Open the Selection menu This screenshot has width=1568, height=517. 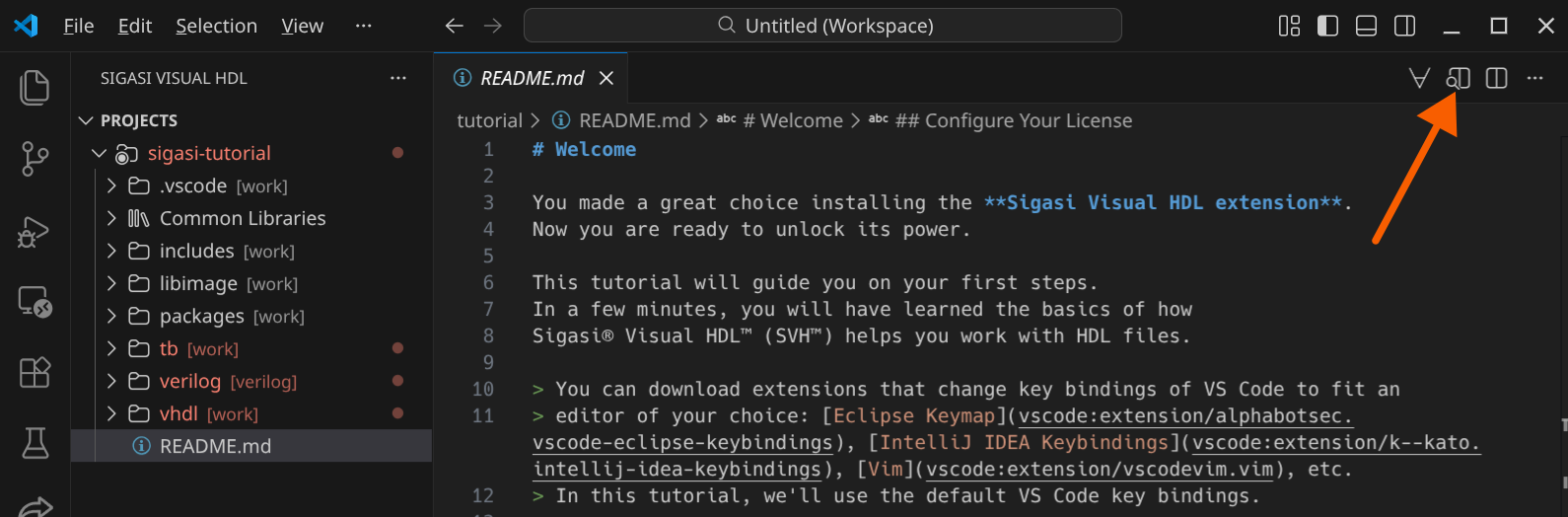(x=216, y=26)
